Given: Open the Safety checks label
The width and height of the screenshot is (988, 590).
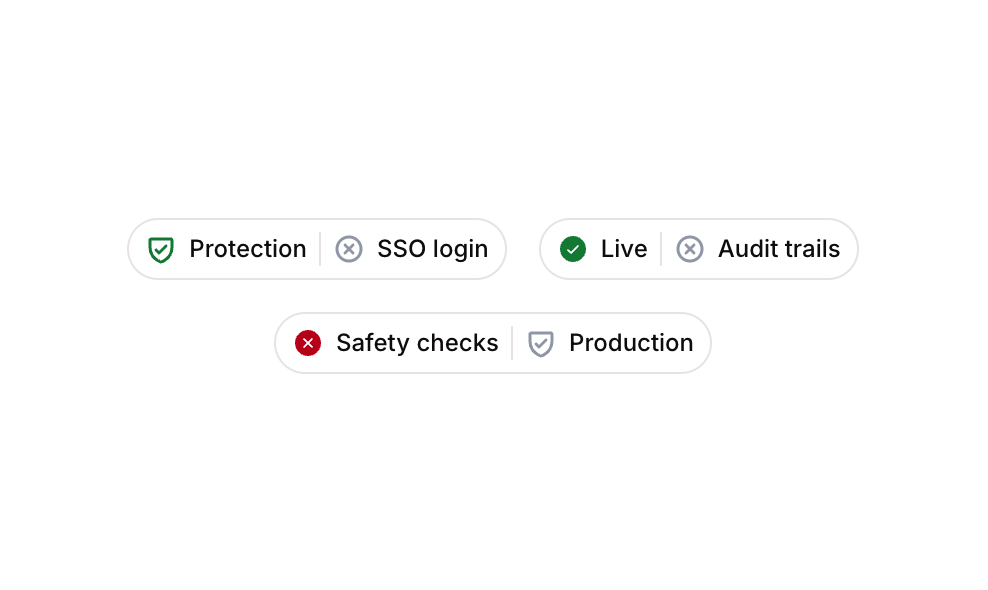Looking at the screenshot, I should 417,344.
